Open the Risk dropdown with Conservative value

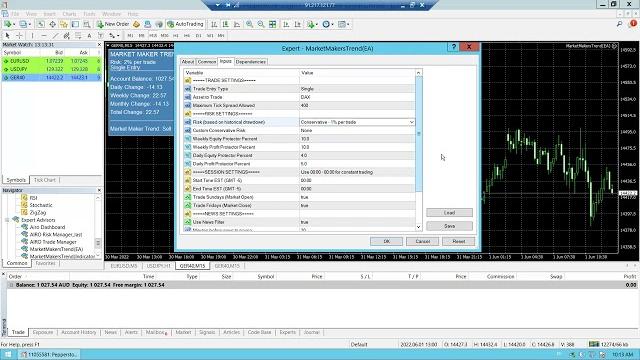(x=357, y=122)
